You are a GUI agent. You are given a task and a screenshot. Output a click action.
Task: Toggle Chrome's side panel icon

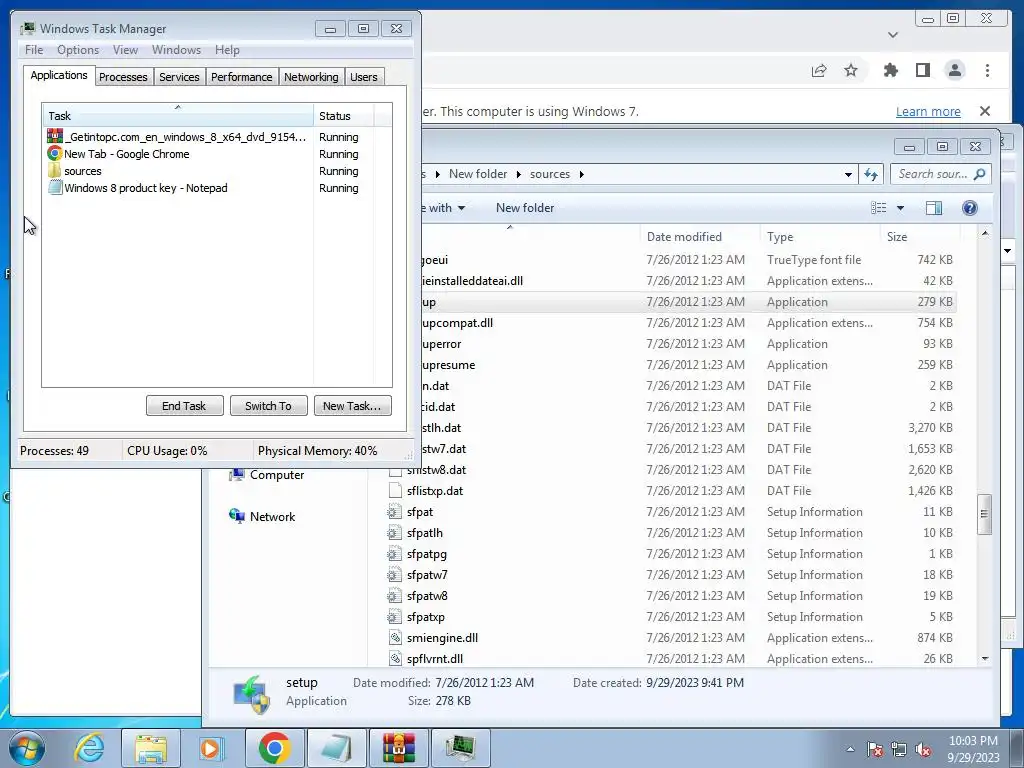pyautogui.click(x=923, y=70)
